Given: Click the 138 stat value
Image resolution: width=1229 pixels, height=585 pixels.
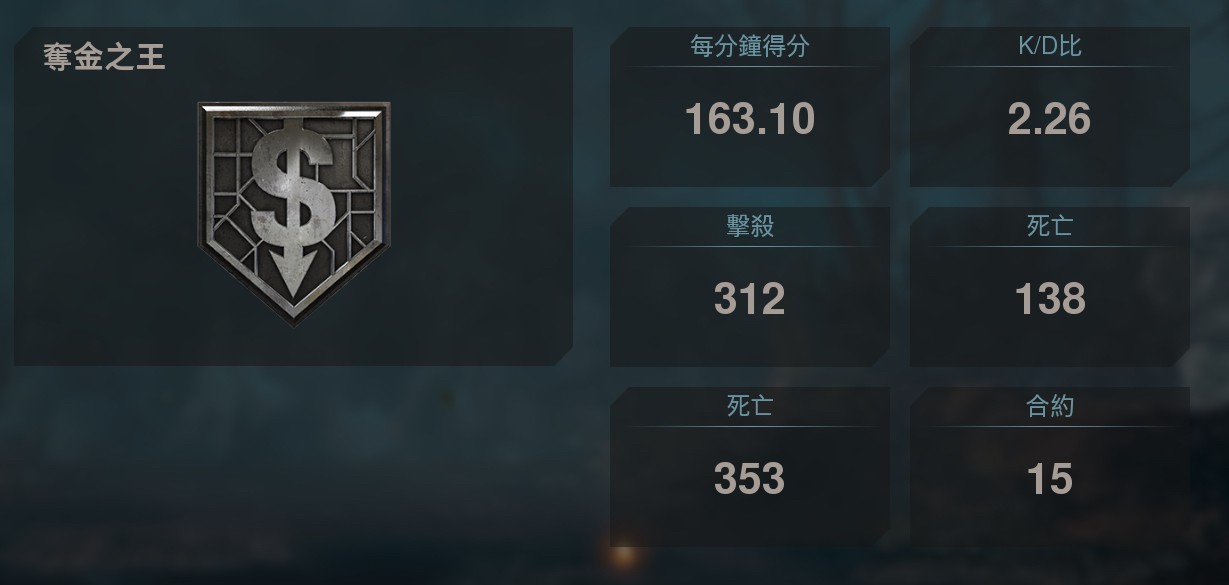Looking at the screenshot, I should coord(1049,299).
